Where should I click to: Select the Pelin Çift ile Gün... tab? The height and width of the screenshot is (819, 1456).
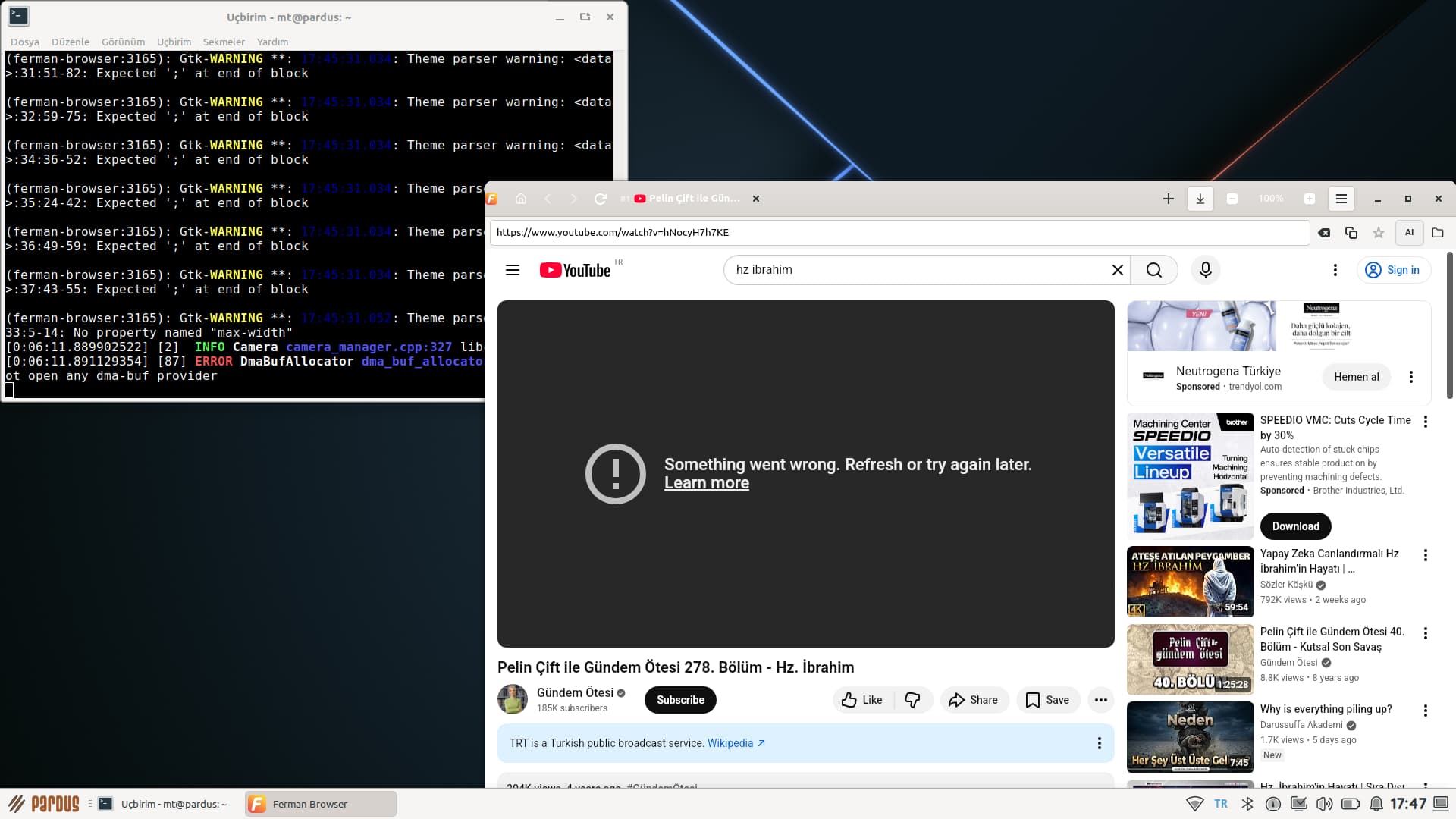[x=693, y=199]
